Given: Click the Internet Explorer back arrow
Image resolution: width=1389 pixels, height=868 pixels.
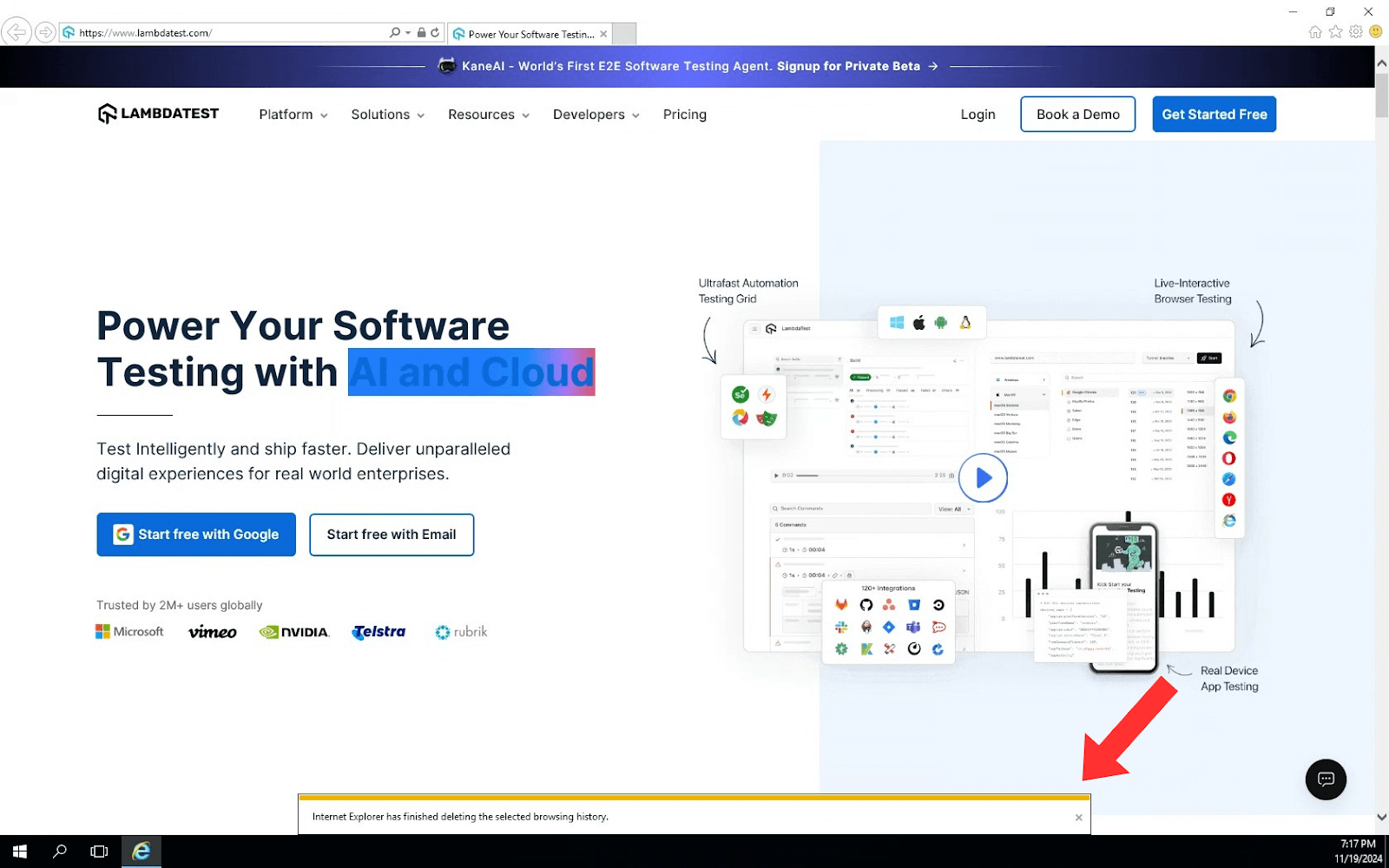Looking at the screenshot, I should 16,32.
